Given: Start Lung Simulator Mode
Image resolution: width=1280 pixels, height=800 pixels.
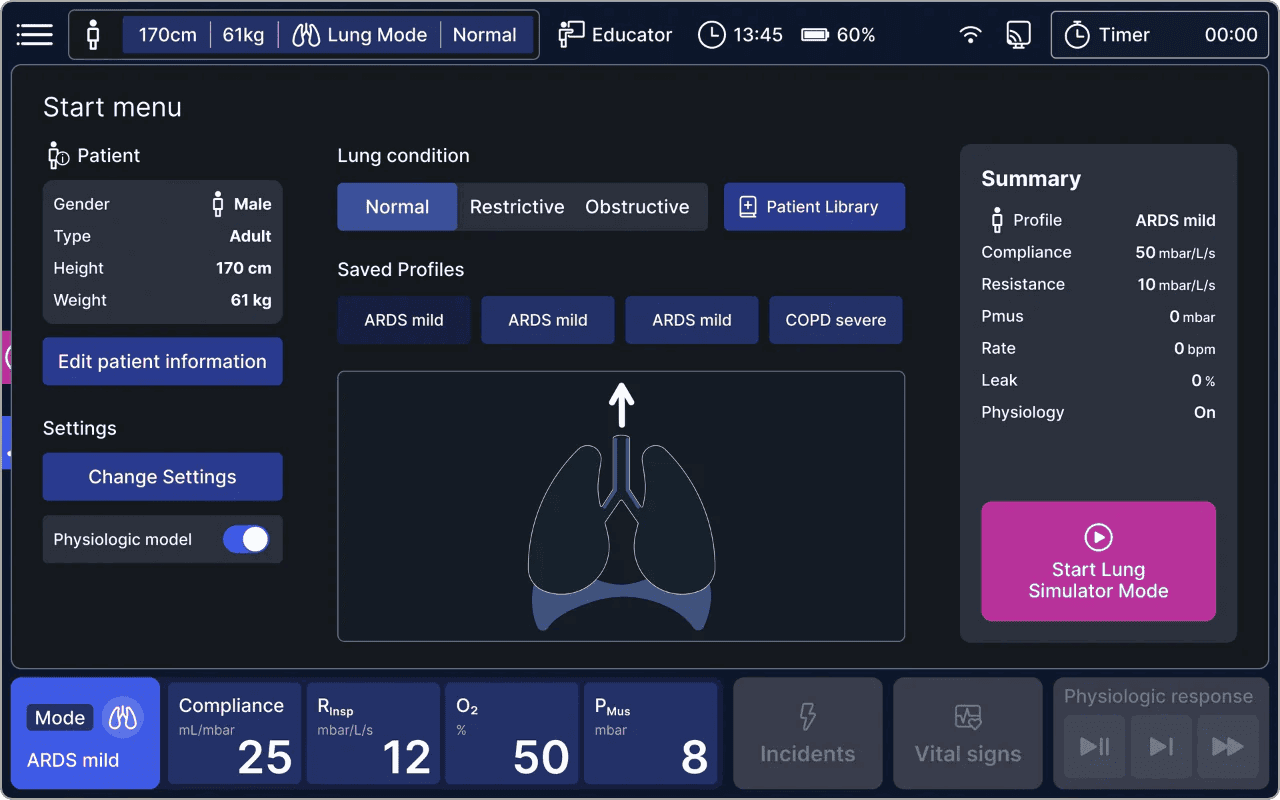Looking at the screenshot, I should pos(1098,562).
